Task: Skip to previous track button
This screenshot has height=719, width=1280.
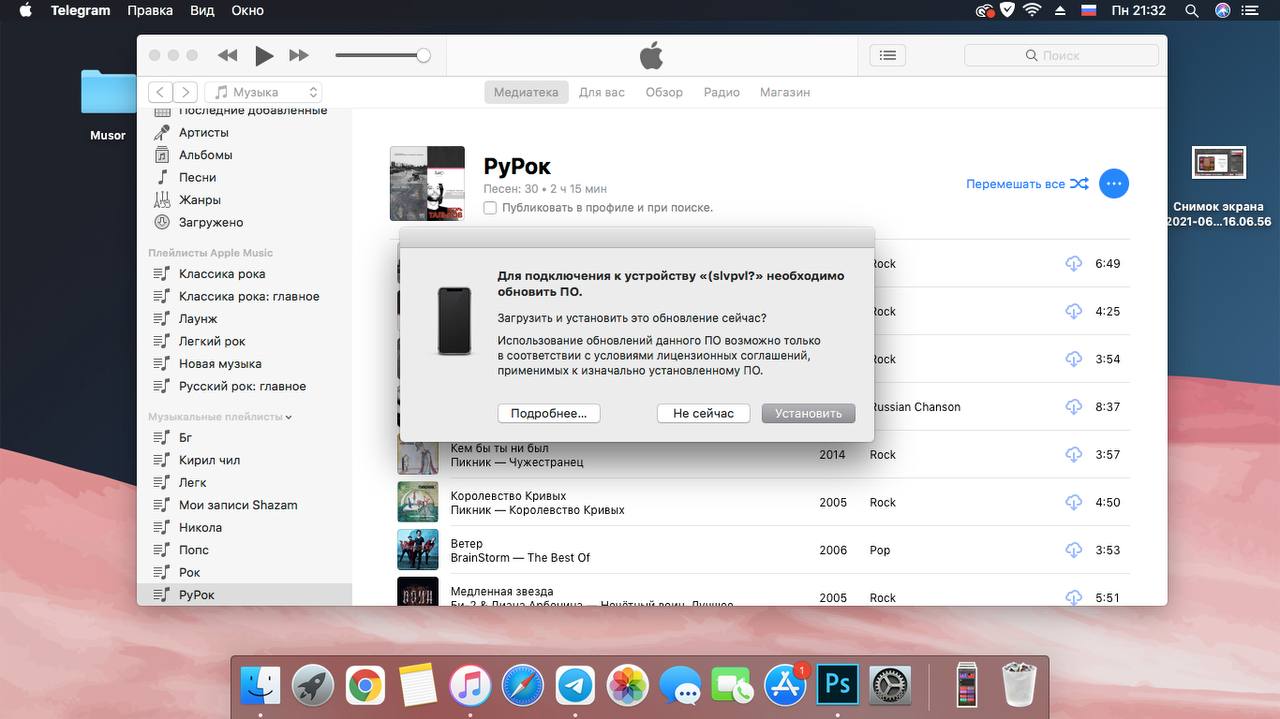Action: [x=228, y=56]
